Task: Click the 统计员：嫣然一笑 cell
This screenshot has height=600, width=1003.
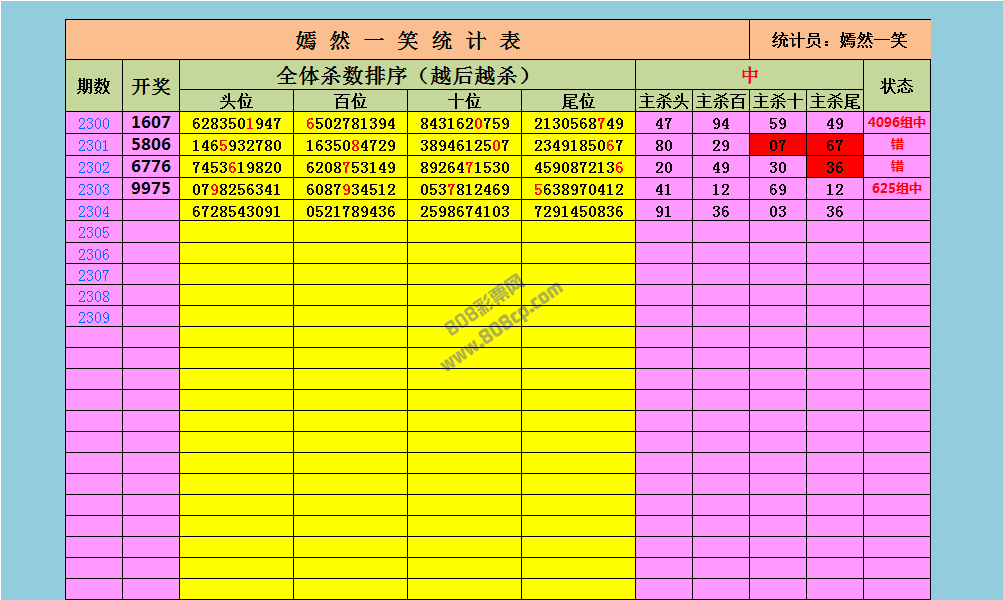Action: 840,40
